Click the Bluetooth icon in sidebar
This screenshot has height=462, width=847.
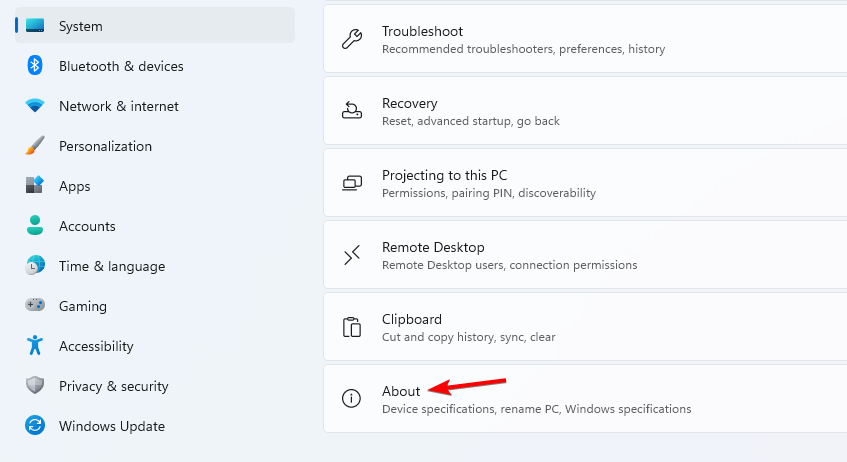(35, 66)
